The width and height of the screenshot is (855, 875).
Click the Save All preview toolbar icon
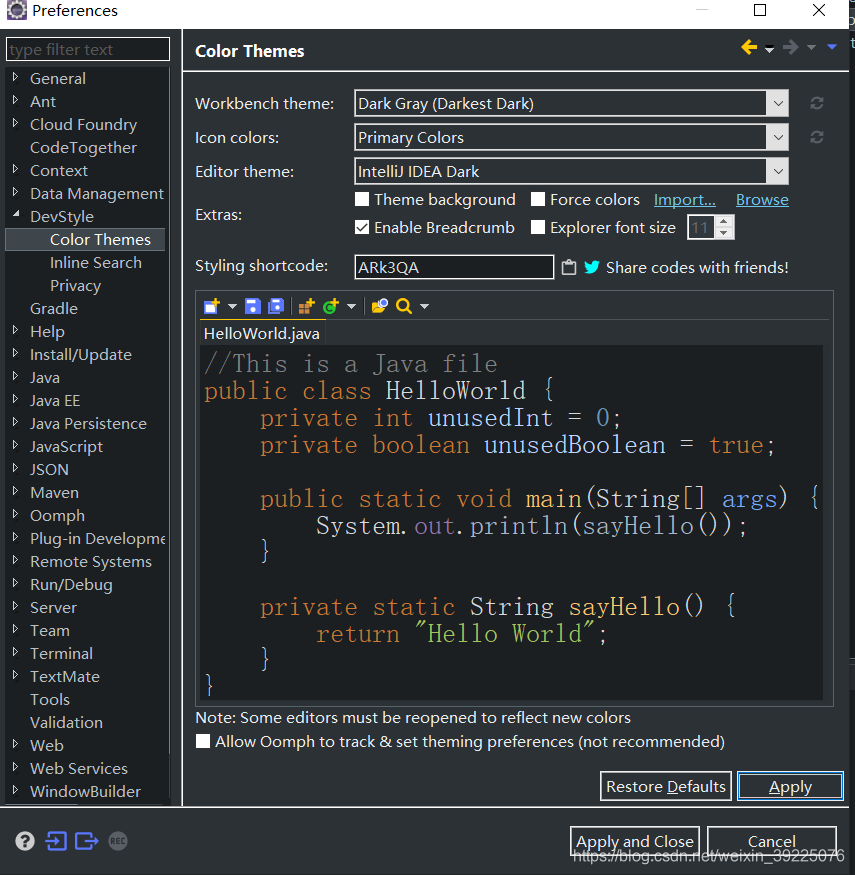(276, 306)
